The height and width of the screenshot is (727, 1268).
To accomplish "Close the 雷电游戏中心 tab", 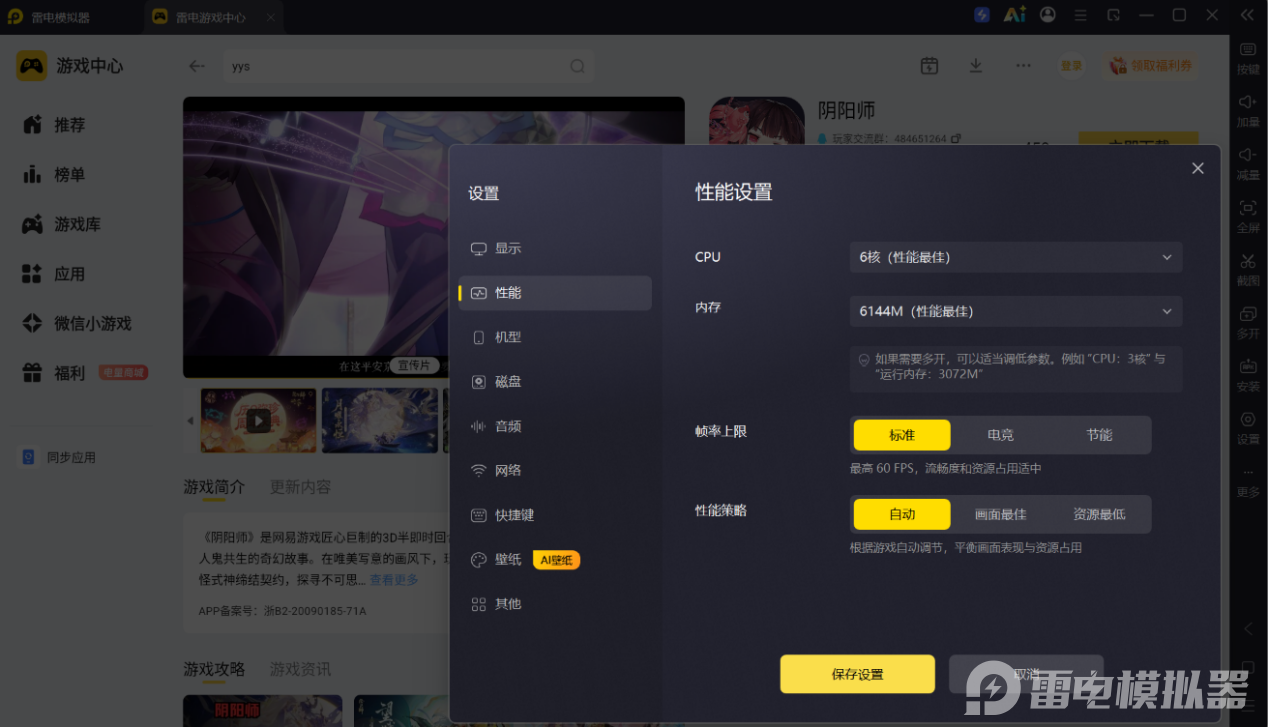I will click(271, 17).
